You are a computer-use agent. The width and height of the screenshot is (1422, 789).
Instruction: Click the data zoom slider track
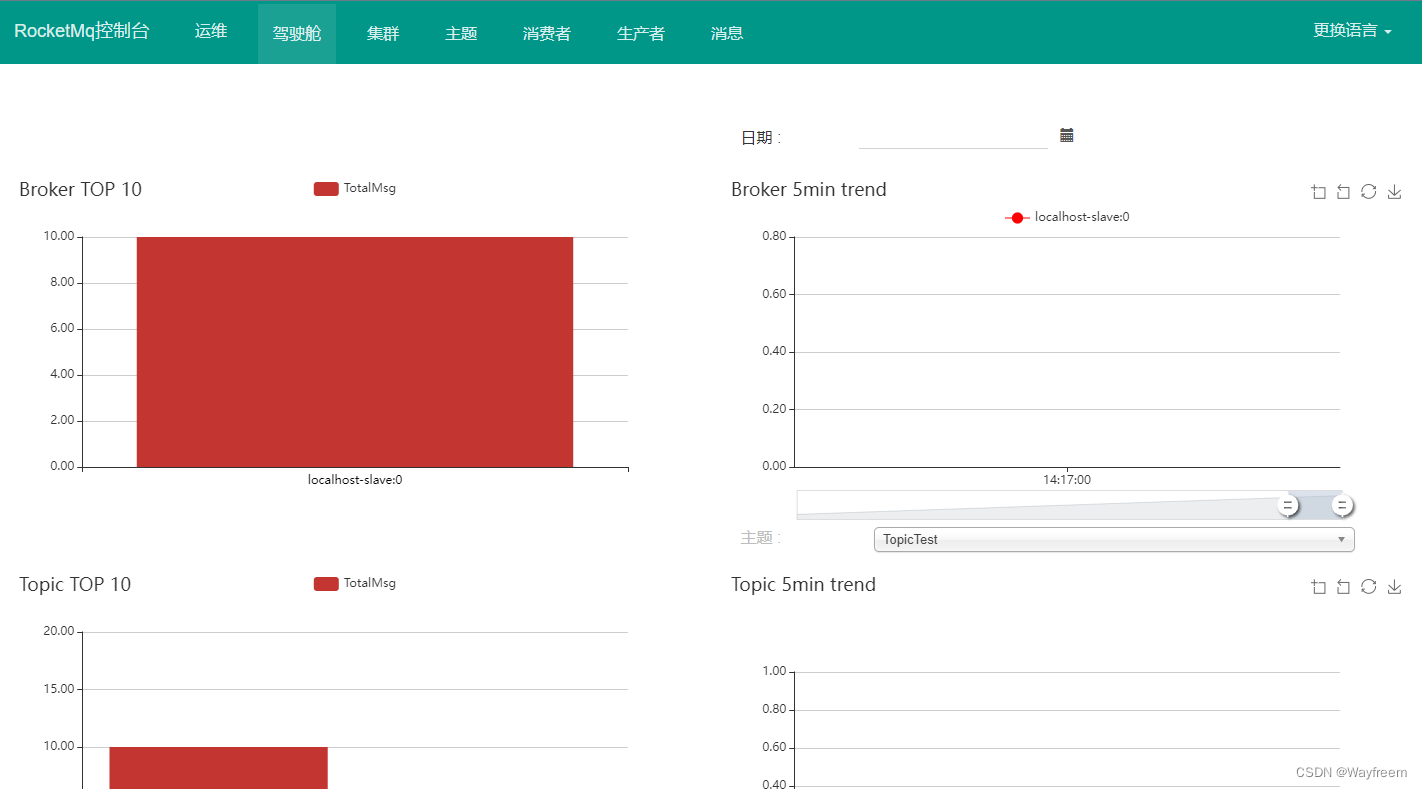(1068, 505)
